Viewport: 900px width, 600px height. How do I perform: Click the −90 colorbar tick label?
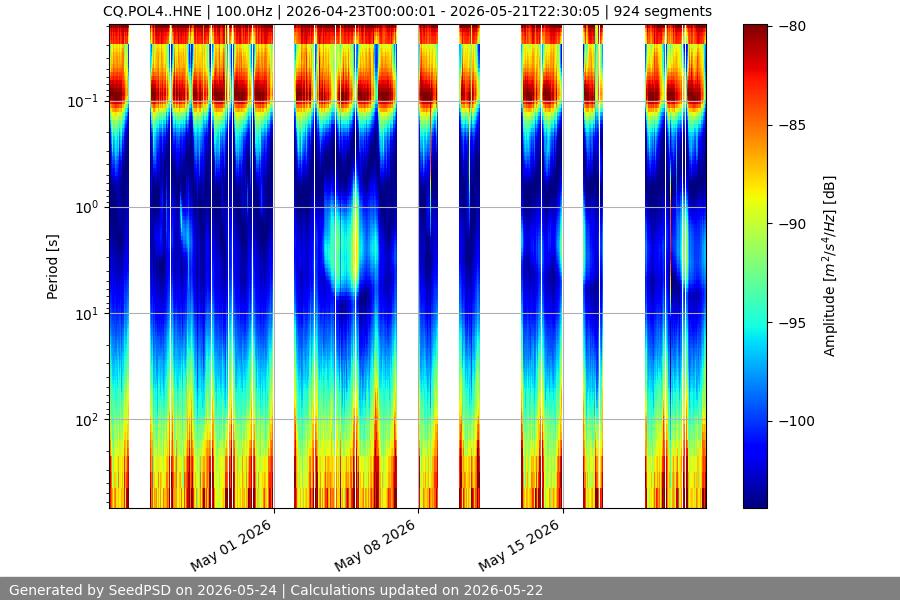point(793,224)
